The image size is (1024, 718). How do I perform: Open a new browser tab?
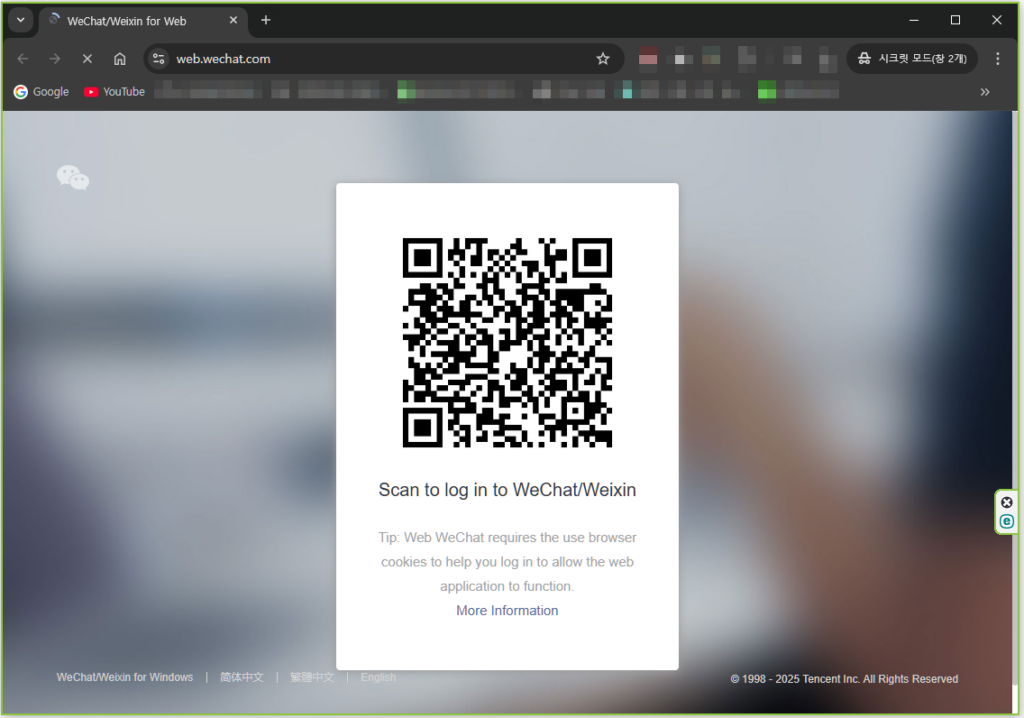click(x=266, y=20)
